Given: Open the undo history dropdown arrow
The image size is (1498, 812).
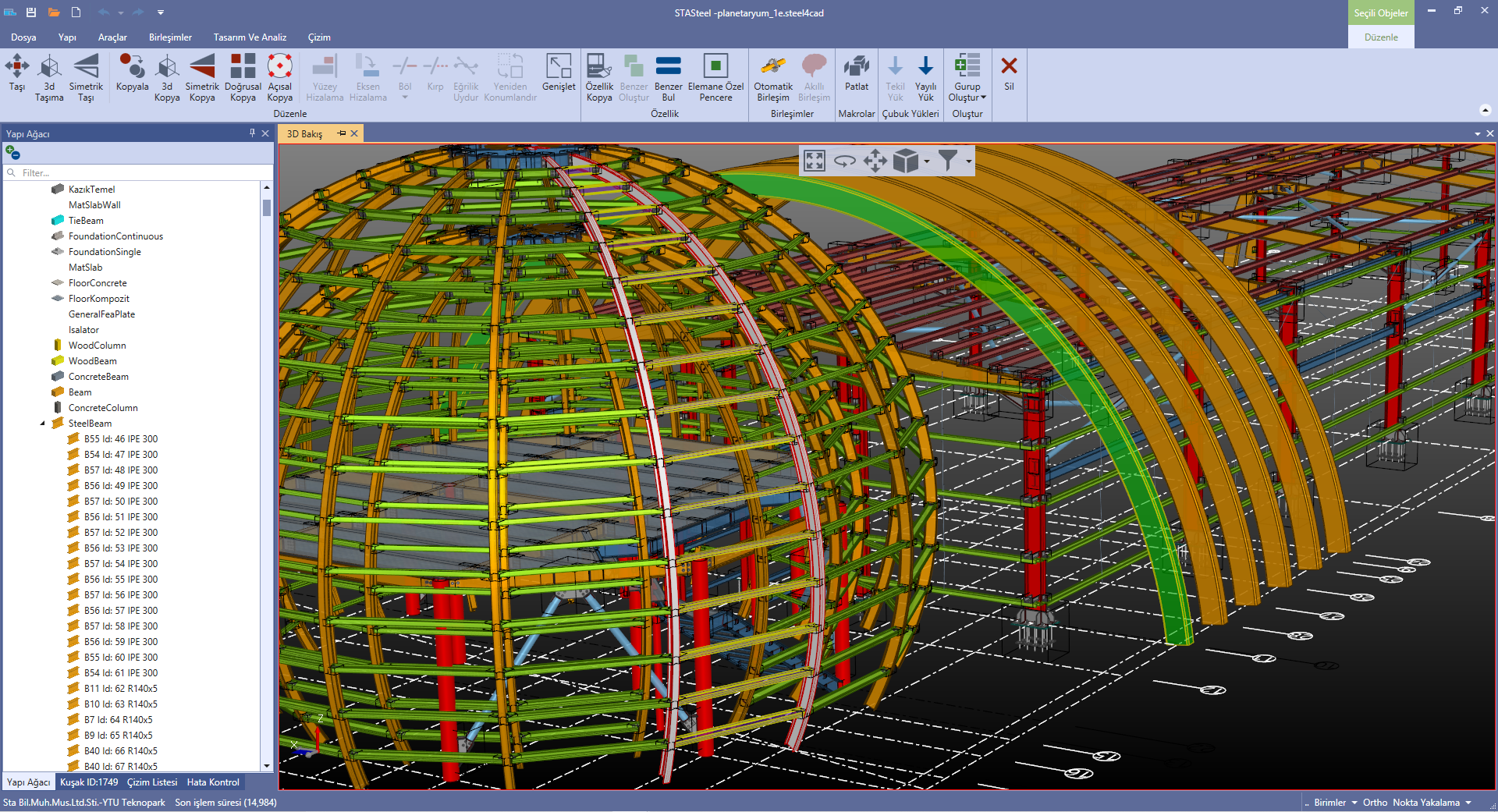Looking at the screenshot, I should (x=121, y=12).
